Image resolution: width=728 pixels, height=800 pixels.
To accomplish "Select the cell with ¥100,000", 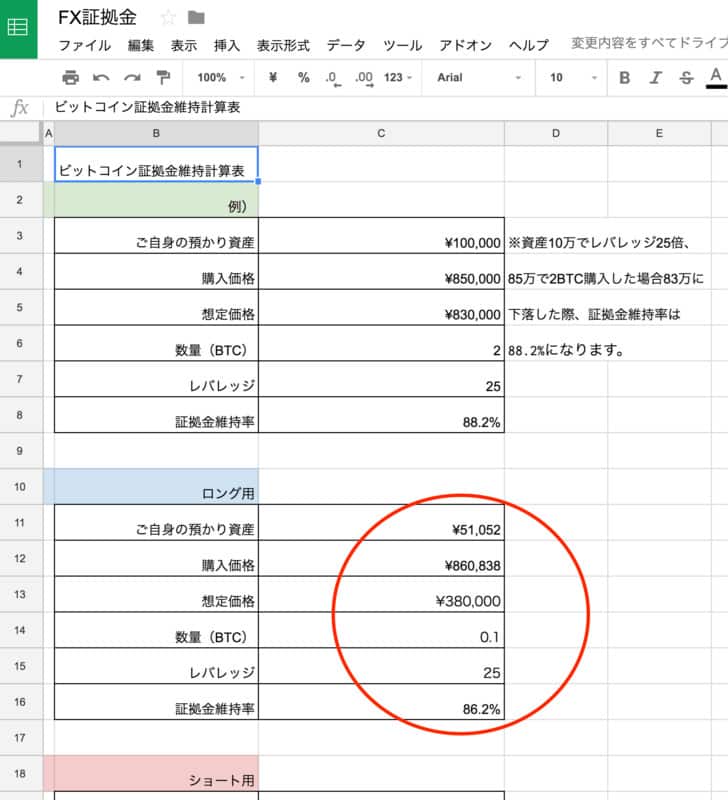I will pos(381,236).
